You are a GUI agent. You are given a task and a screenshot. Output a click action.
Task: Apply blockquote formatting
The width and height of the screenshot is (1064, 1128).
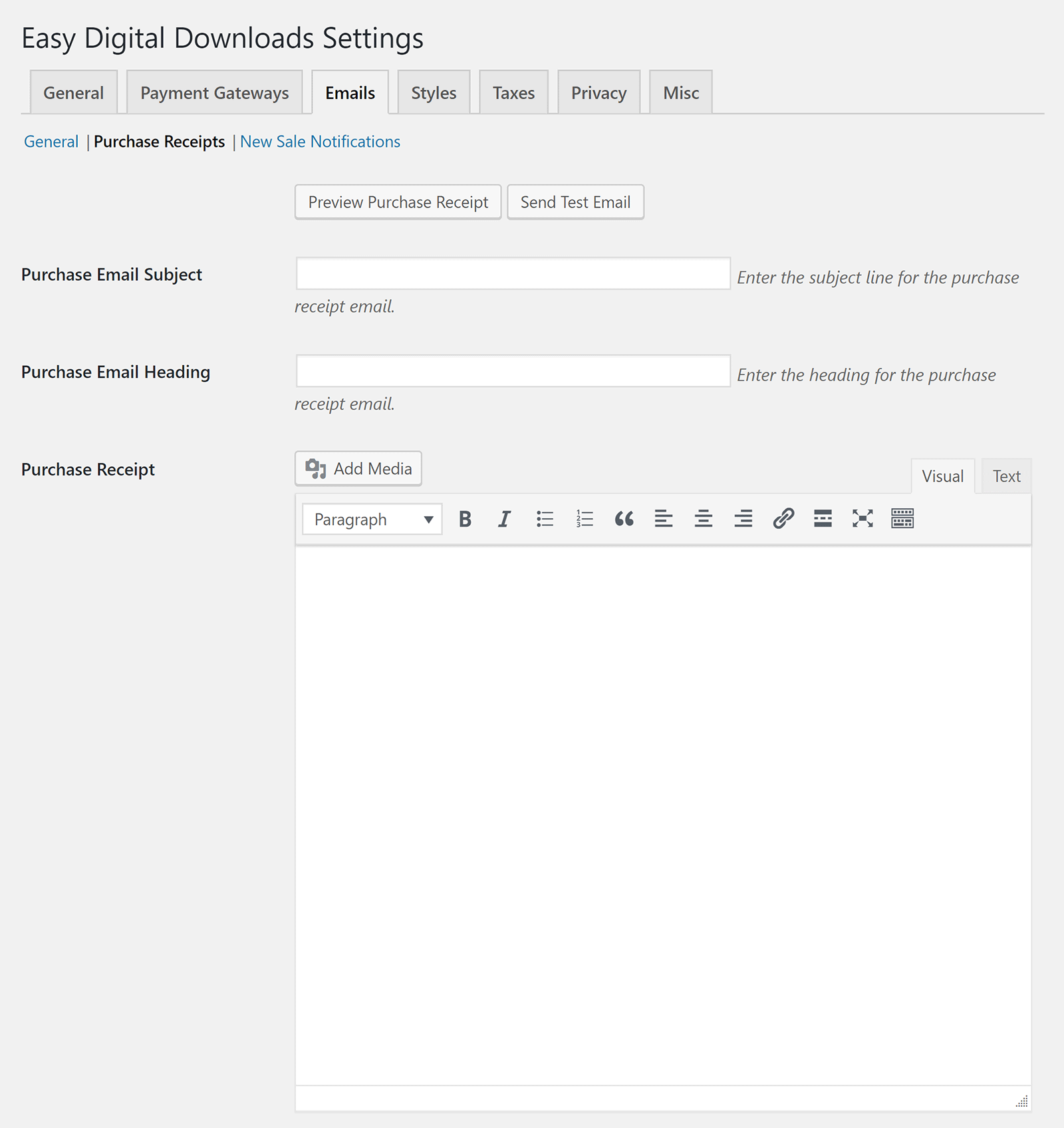[624, 519]
